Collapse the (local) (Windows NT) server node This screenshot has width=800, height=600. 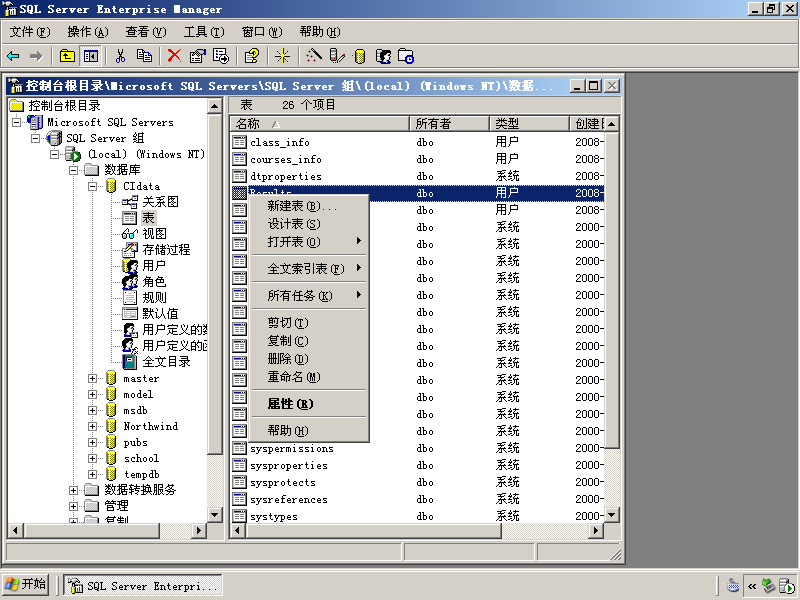pos(55,154)
